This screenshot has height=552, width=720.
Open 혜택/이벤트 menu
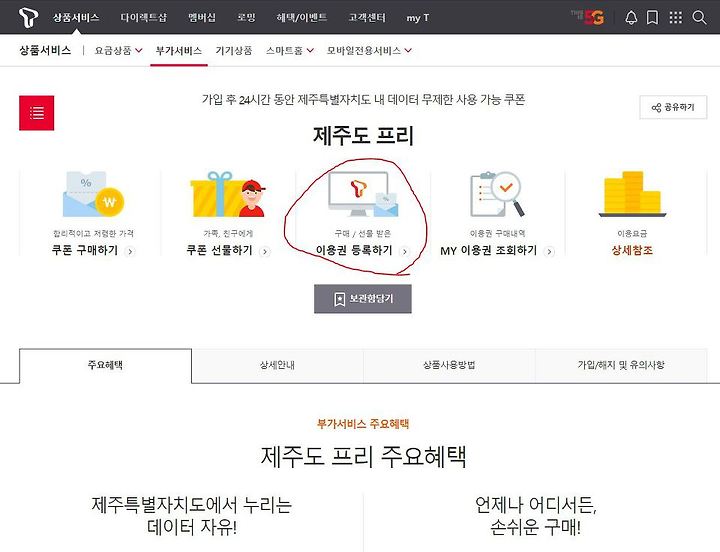302,18
